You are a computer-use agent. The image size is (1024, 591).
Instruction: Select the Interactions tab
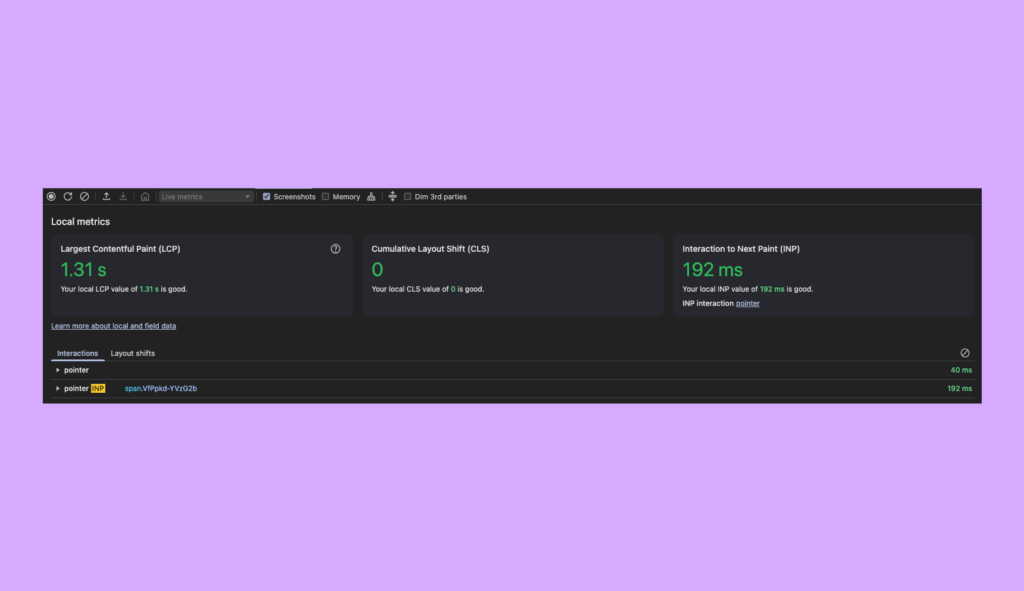pos(77,353)
